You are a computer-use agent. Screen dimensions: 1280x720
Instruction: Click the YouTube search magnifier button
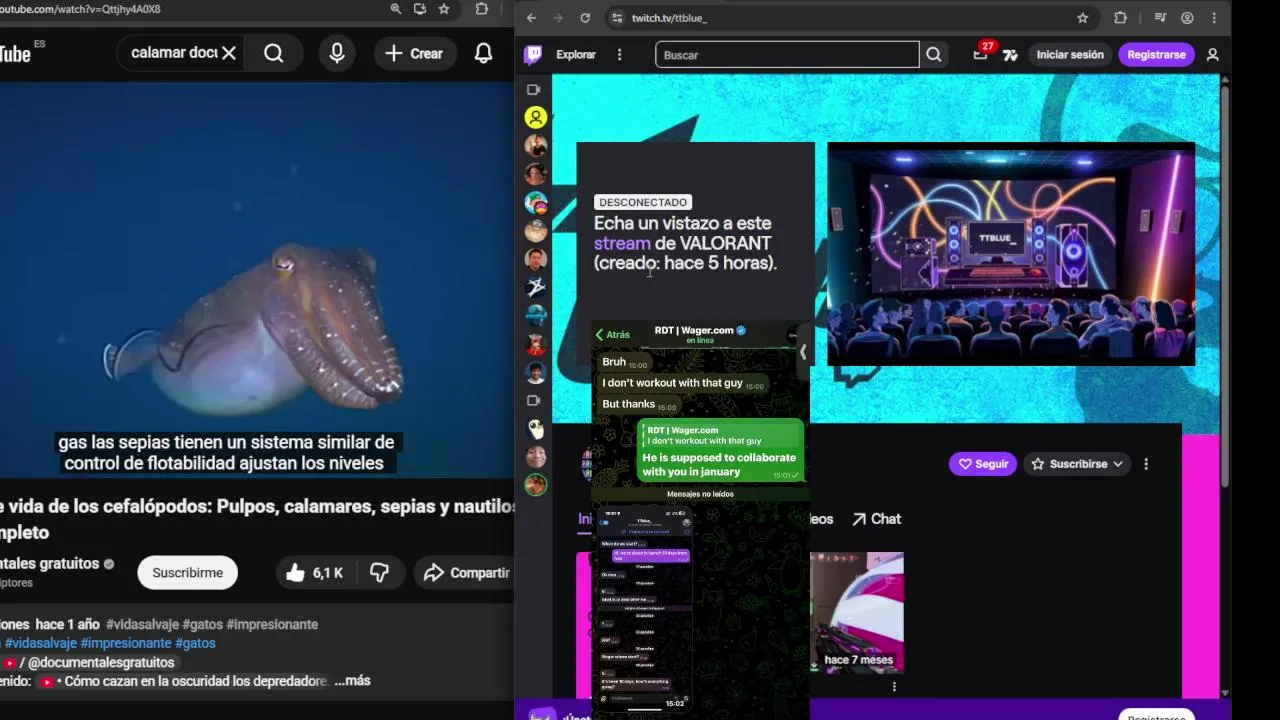[x=273, y=53]
